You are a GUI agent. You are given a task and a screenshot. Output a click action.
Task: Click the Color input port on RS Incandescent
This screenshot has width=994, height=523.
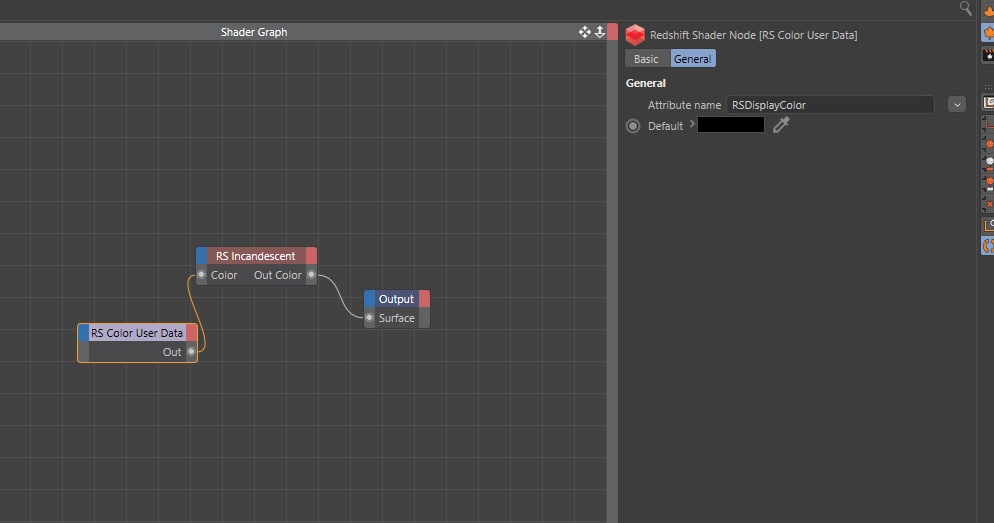tap(202, 274)
